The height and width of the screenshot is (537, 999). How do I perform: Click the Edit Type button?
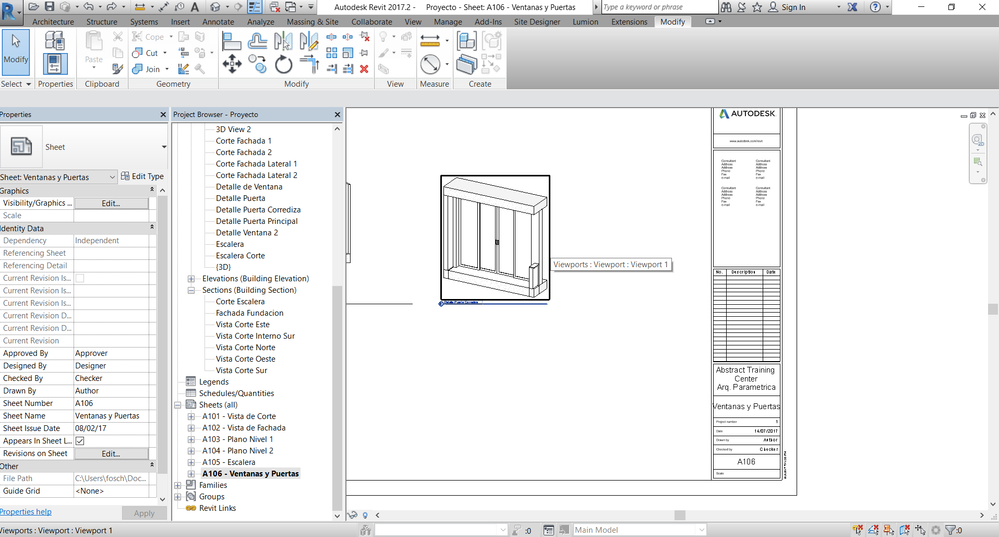[142, 176]
